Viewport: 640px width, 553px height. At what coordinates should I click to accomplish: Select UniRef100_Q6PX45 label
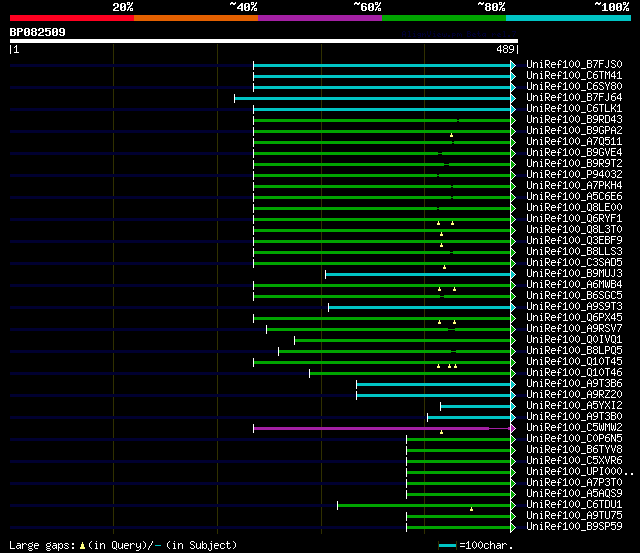[x=574, y=318]
